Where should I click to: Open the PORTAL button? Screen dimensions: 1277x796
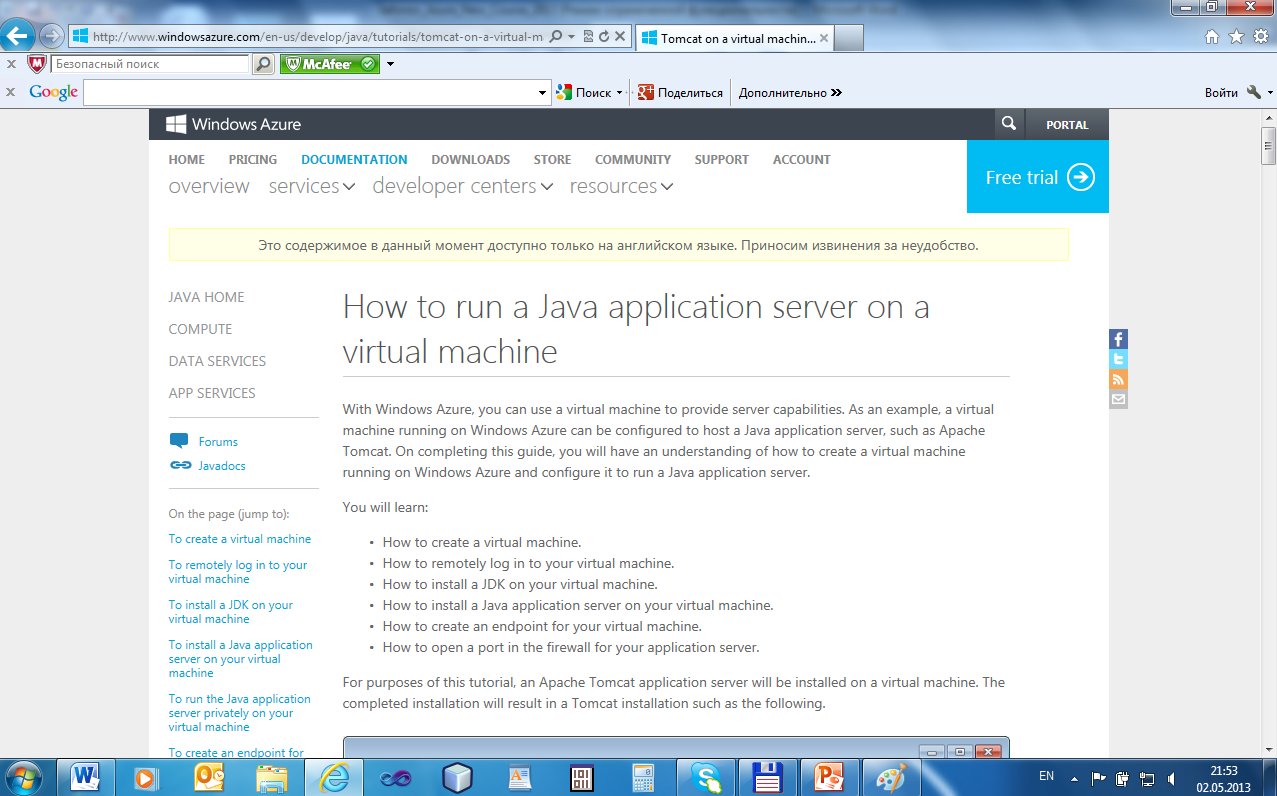pyautogui.click(x=1067, y=125)
